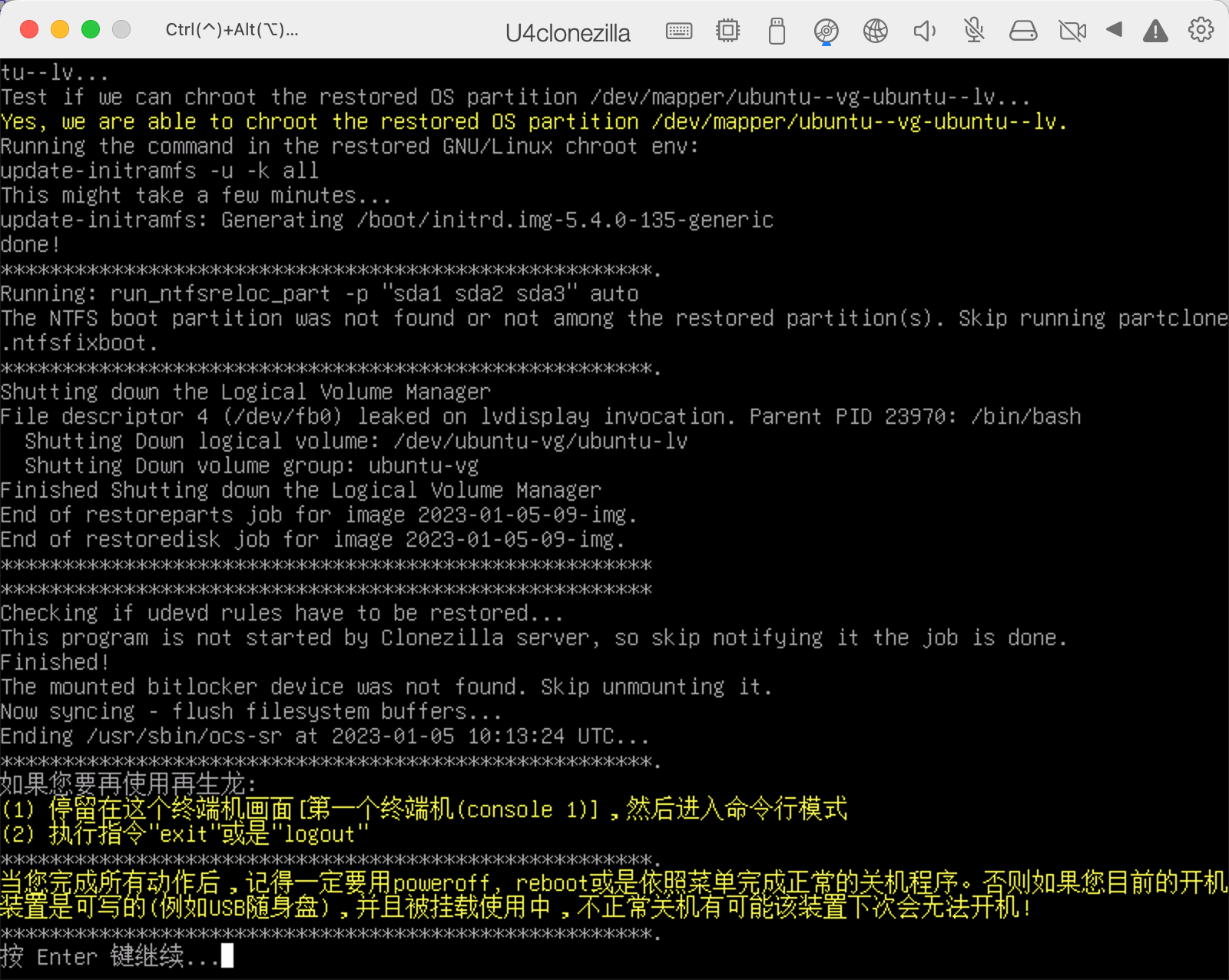Minimize the VM window with the yellow button
This screenshot has width=1229, height=980.
click(60, 30)
